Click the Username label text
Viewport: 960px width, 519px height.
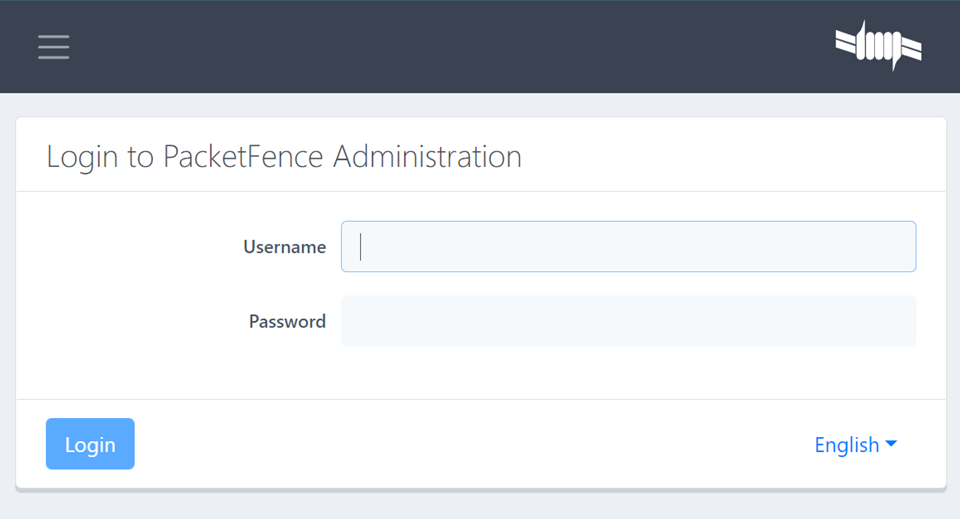click(x=285, y=247)
